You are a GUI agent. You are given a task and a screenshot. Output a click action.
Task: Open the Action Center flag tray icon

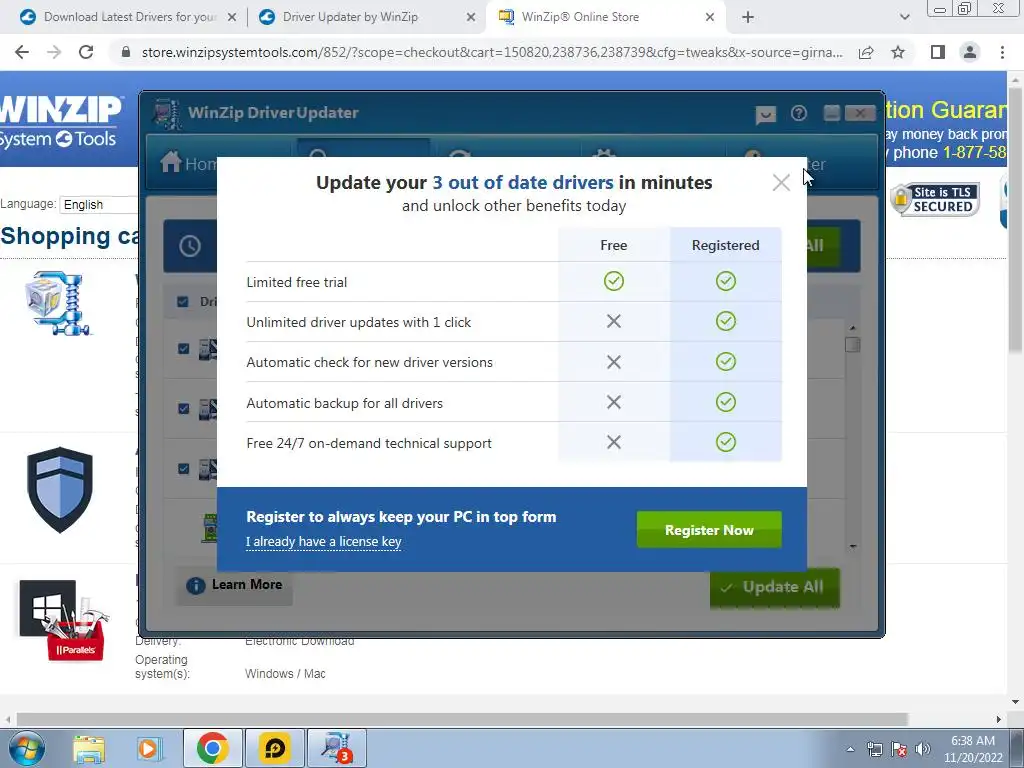(899, 749)
